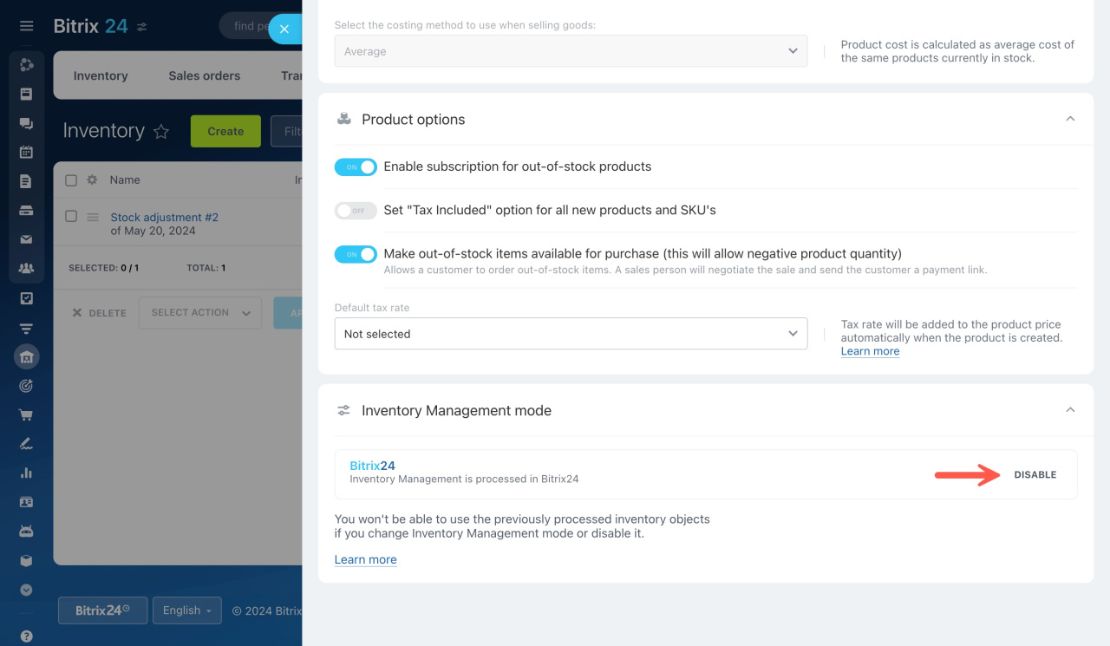Open Learn more link under tax rate
Screen dimensions: 1110x646
(870, 351)
